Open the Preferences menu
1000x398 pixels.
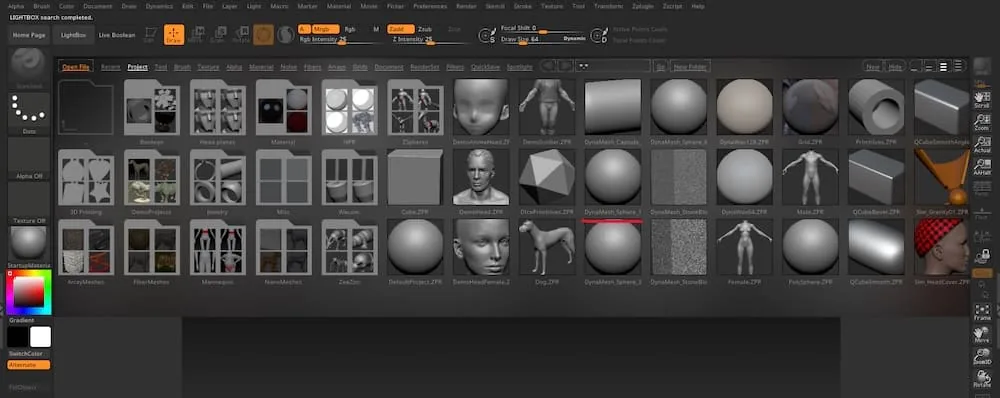[430, 6]
